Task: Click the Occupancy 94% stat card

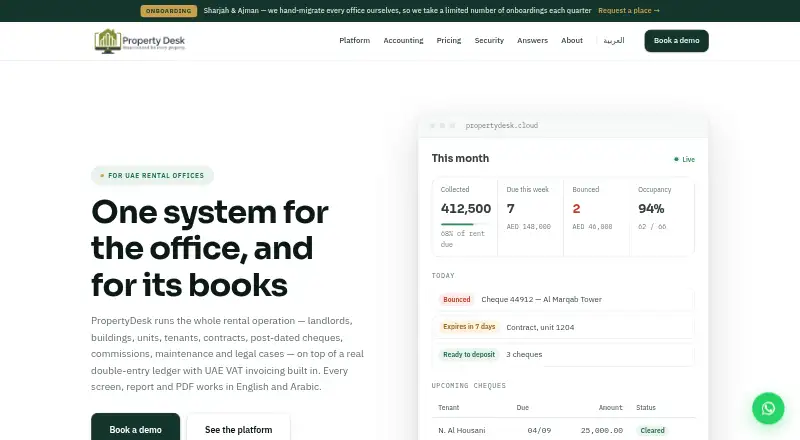Action: (x=662, y=216)
